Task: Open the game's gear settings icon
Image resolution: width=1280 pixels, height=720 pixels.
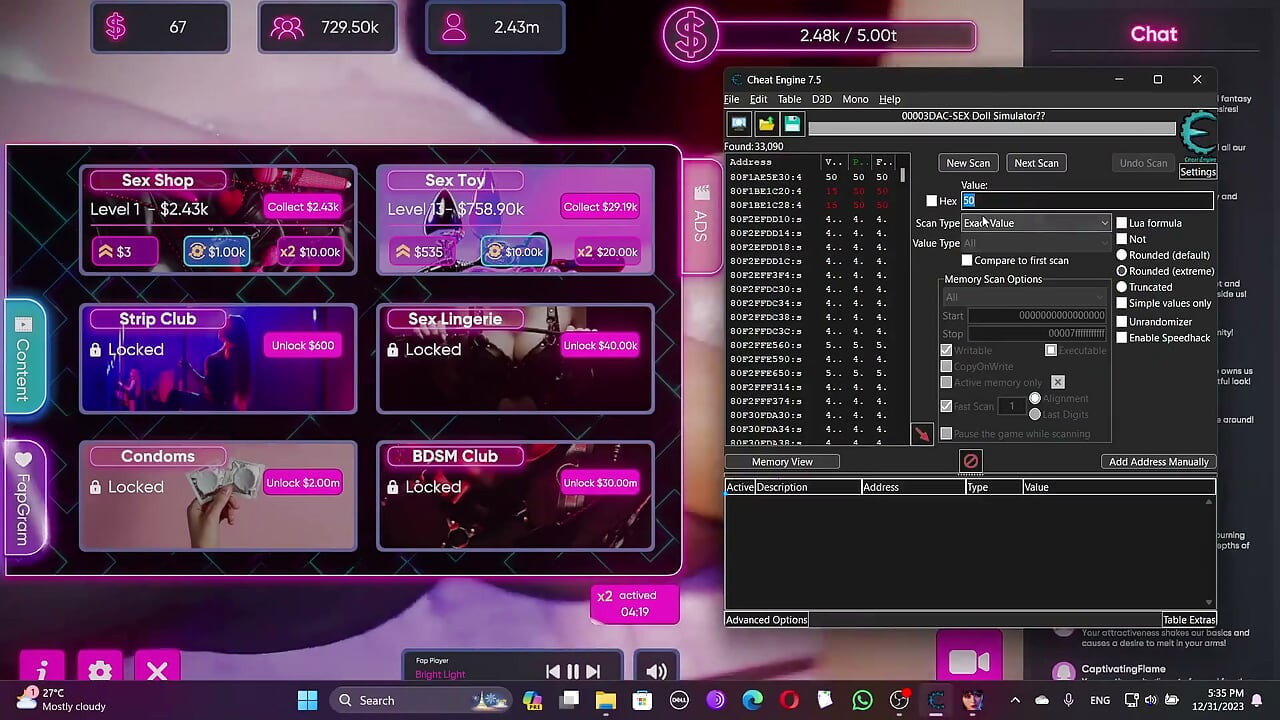Action: (x=100, y=669)
